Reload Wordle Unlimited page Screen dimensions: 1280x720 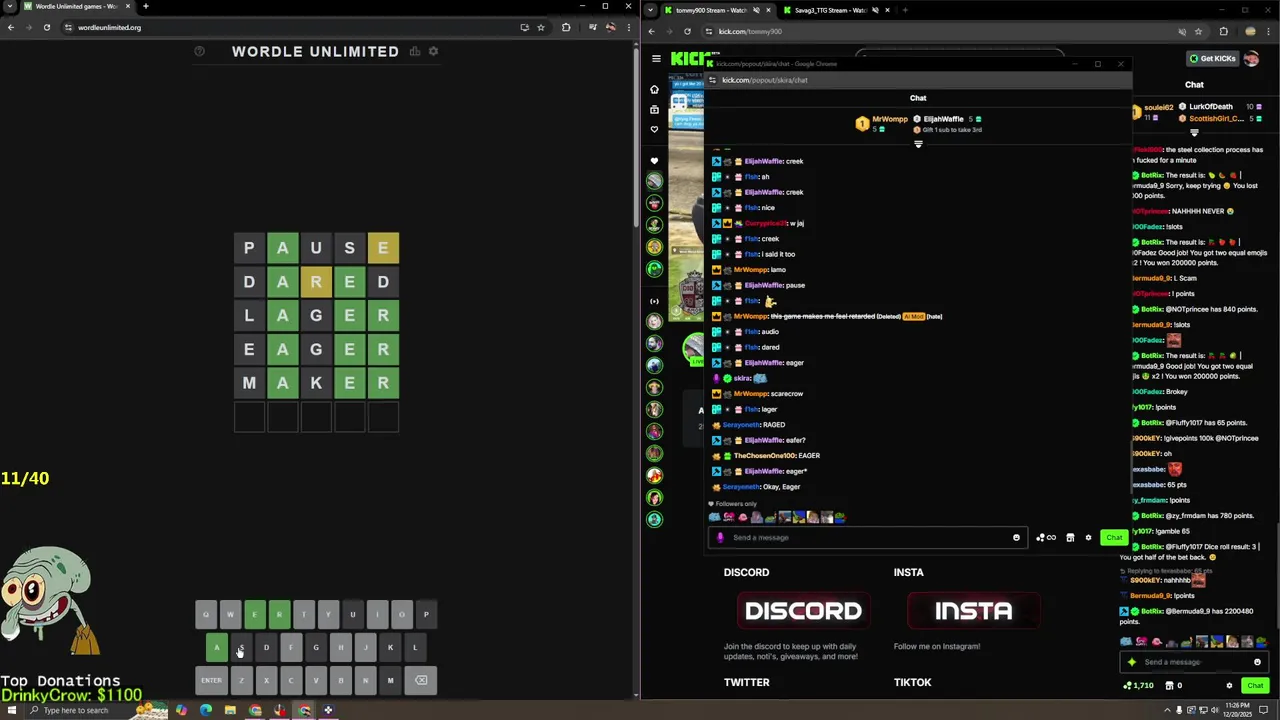(46, 27)
